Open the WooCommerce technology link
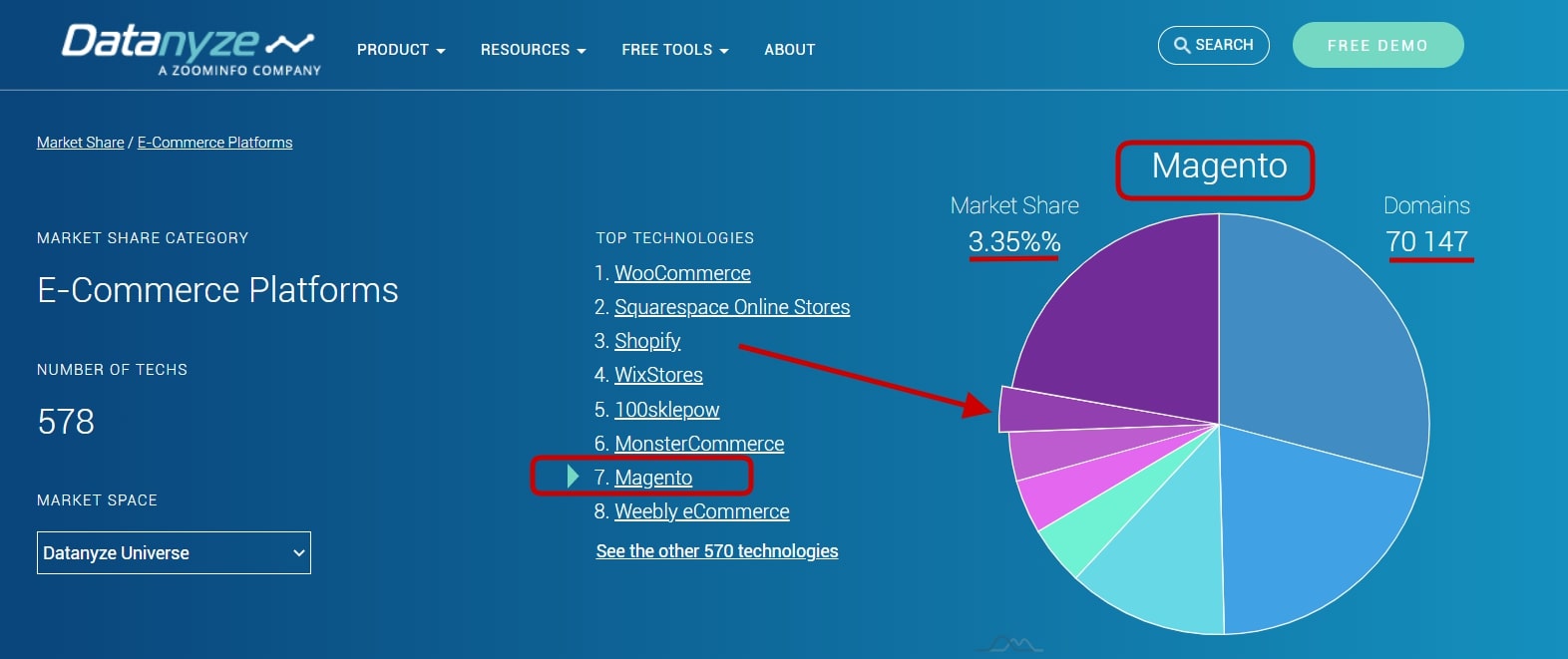 682,273
